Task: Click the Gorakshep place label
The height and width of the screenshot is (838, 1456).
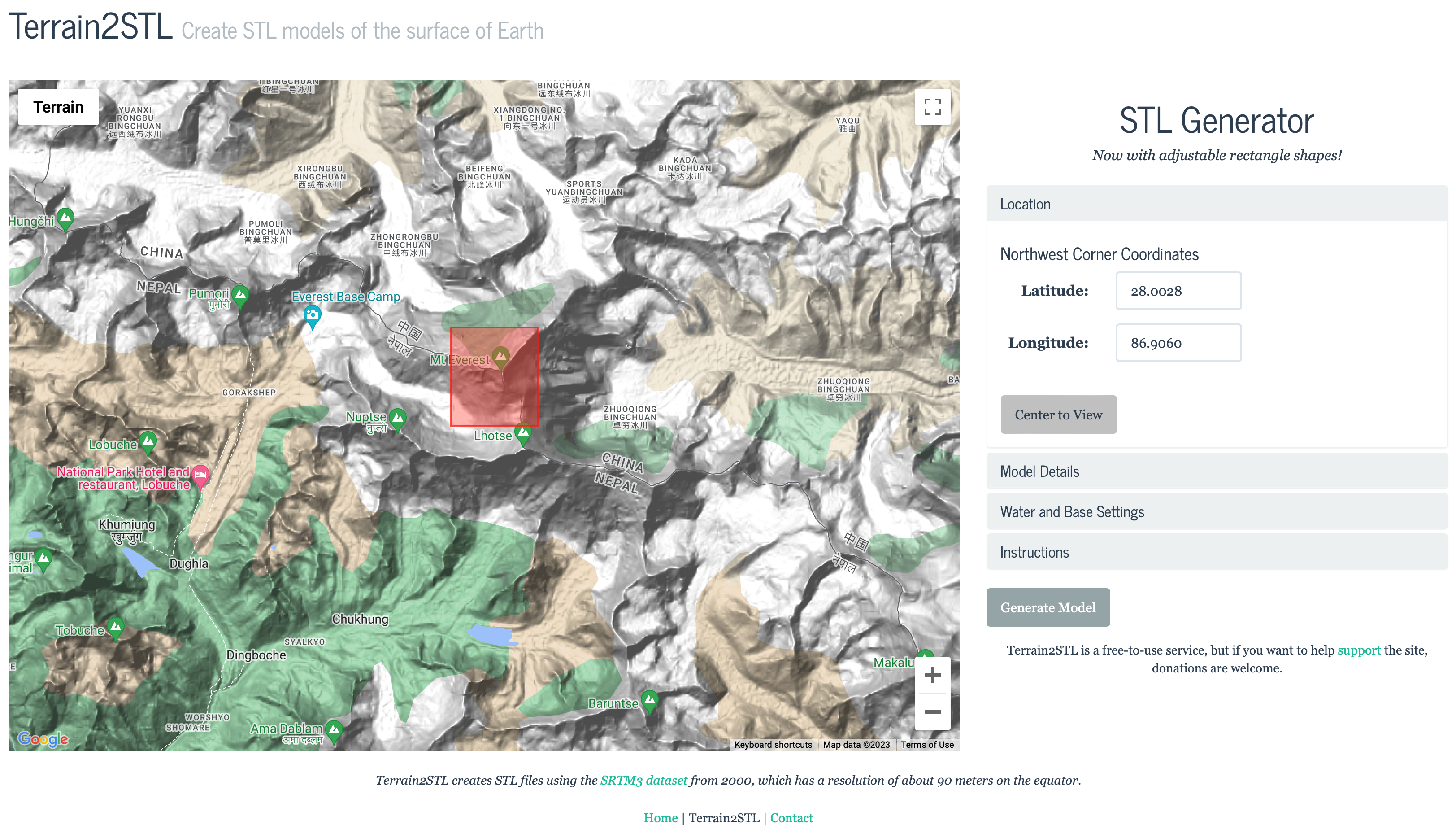Action: click(x=248, y=392)
